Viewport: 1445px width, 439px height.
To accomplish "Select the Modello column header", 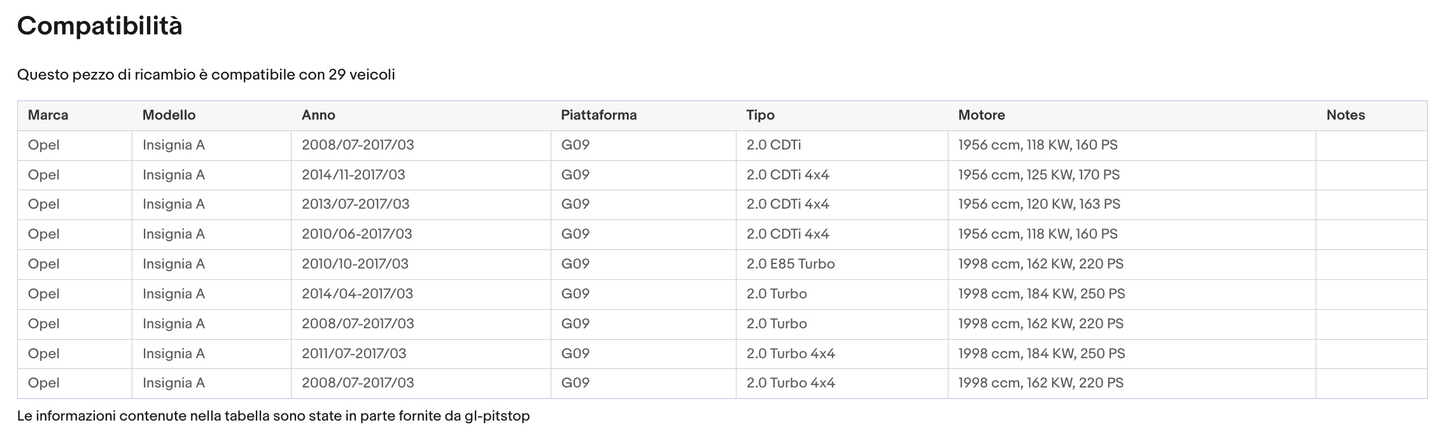I will pyautogui.click(x=169, y=115).
